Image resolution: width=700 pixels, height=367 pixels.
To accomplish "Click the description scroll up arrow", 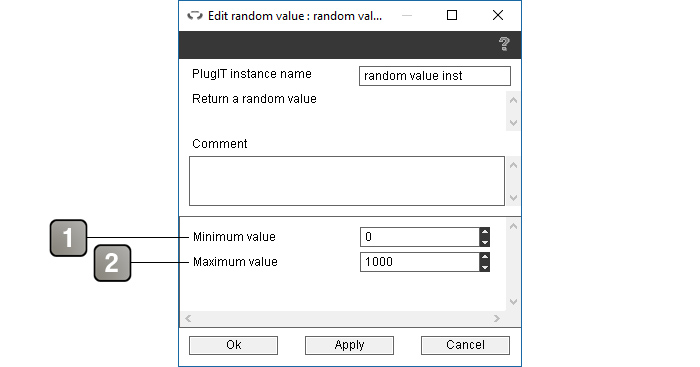I will point(513,100).
